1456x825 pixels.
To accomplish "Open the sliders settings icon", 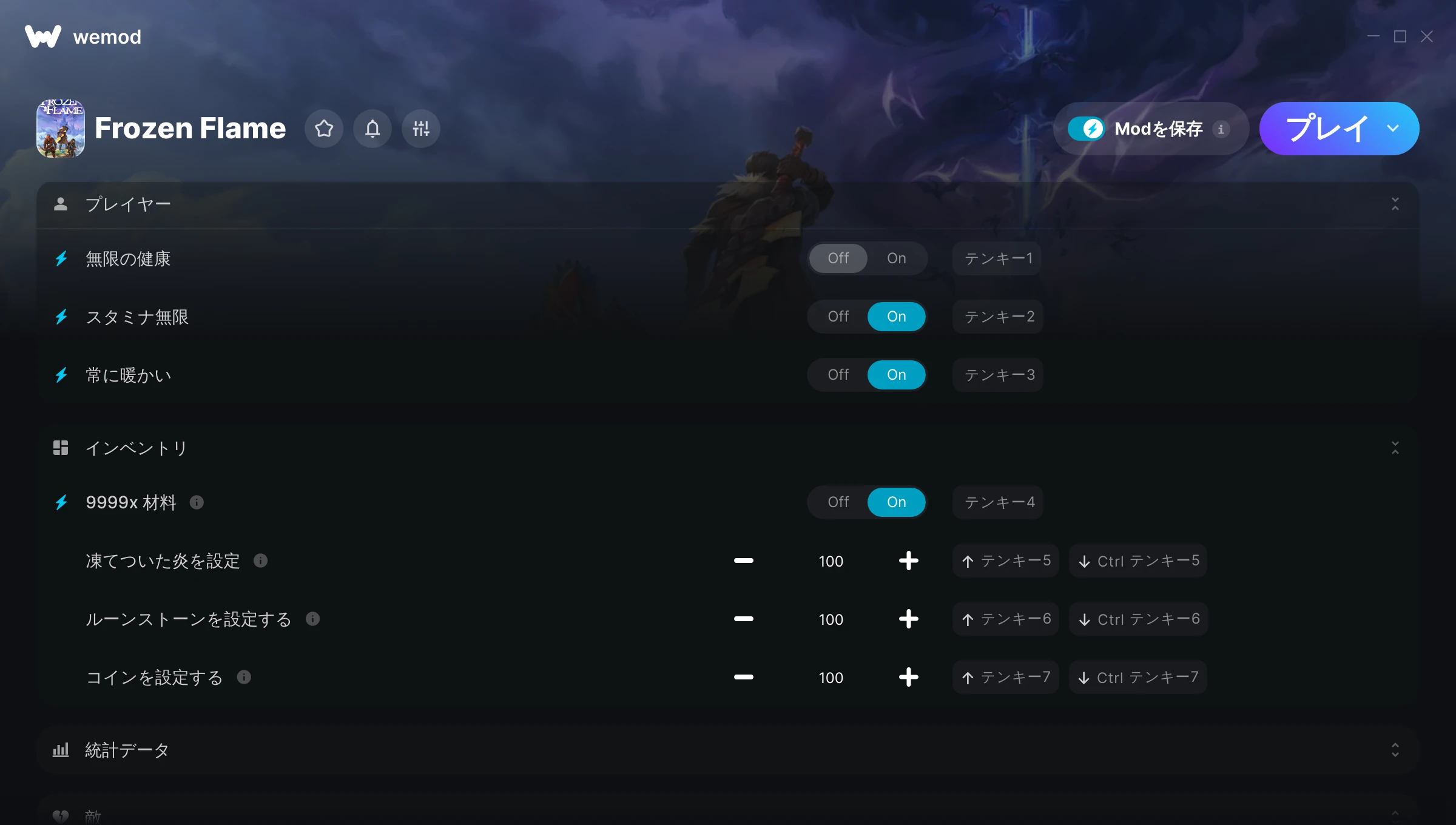I will coord(421,129).
